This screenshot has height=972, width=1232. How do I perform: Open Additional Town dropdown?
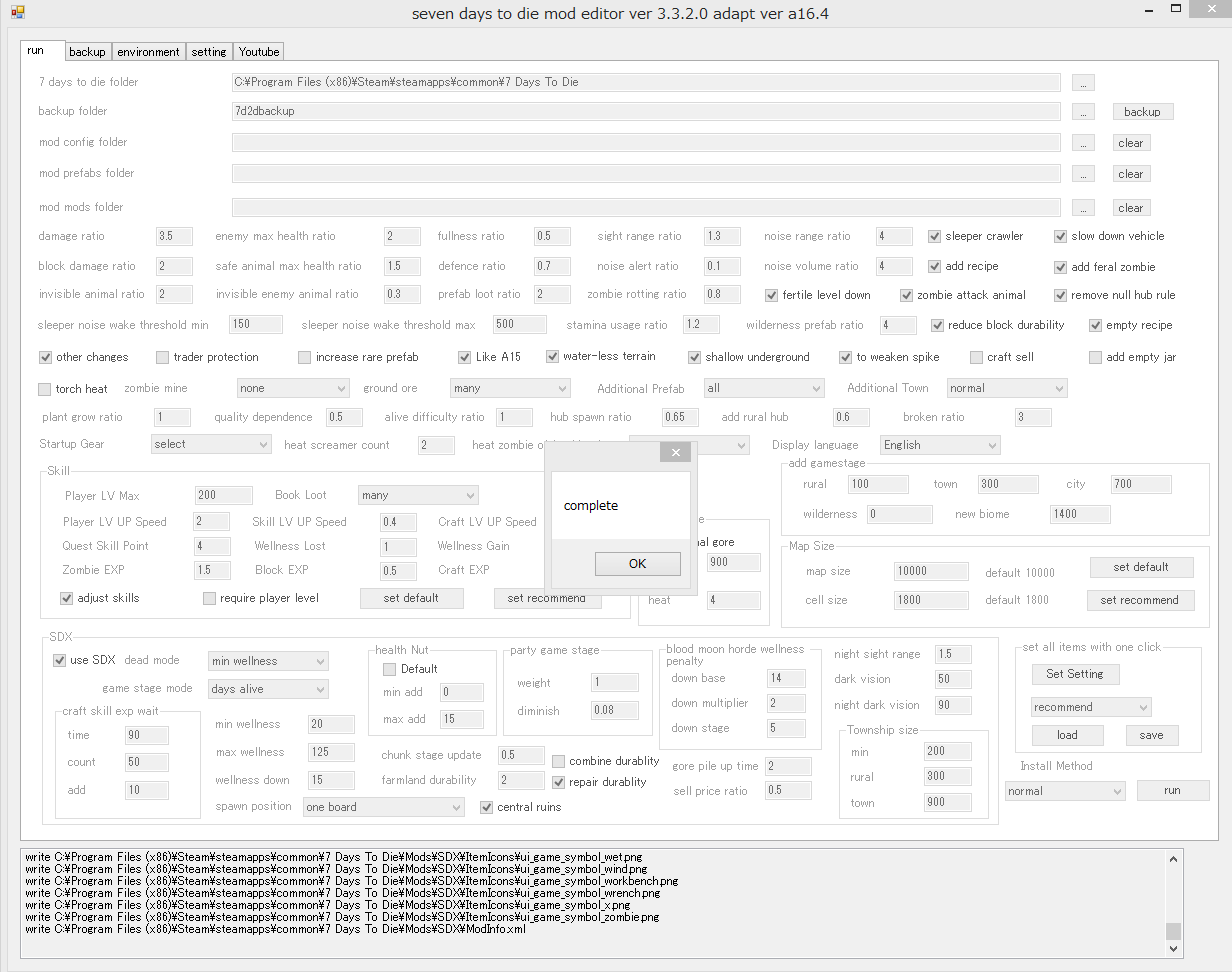(1007, 388)
